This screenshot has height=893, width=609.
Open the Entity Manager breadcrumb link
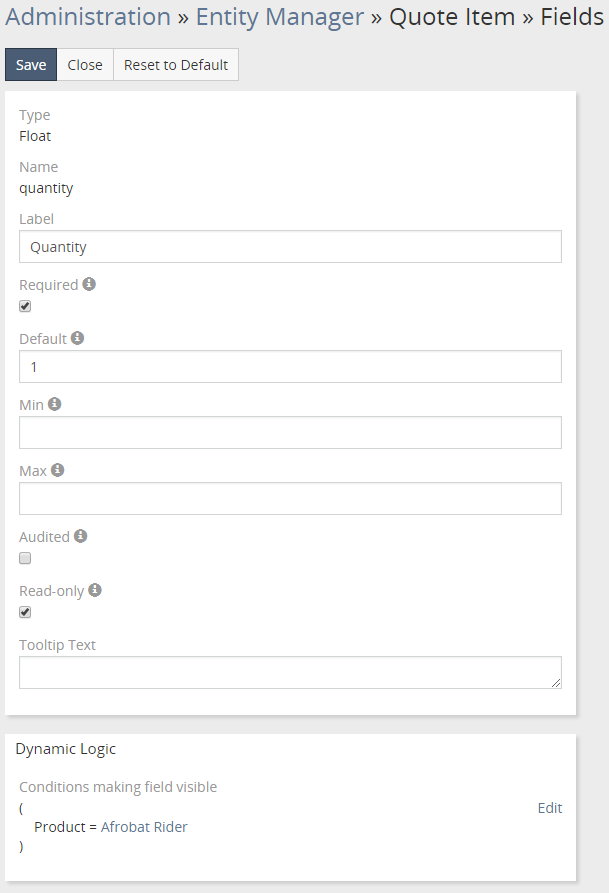280,17
